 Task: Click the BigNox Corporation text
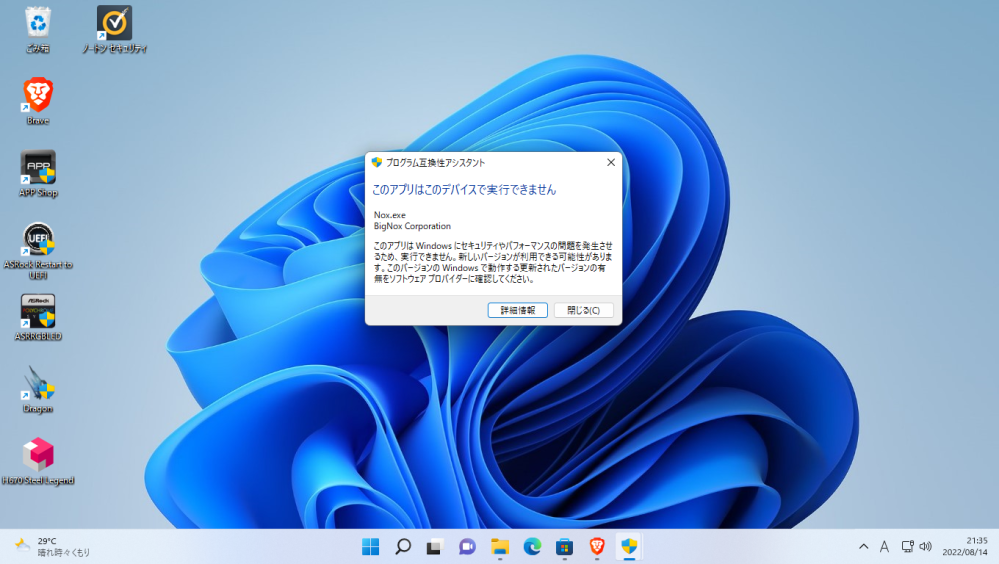[x=412, y=226]
